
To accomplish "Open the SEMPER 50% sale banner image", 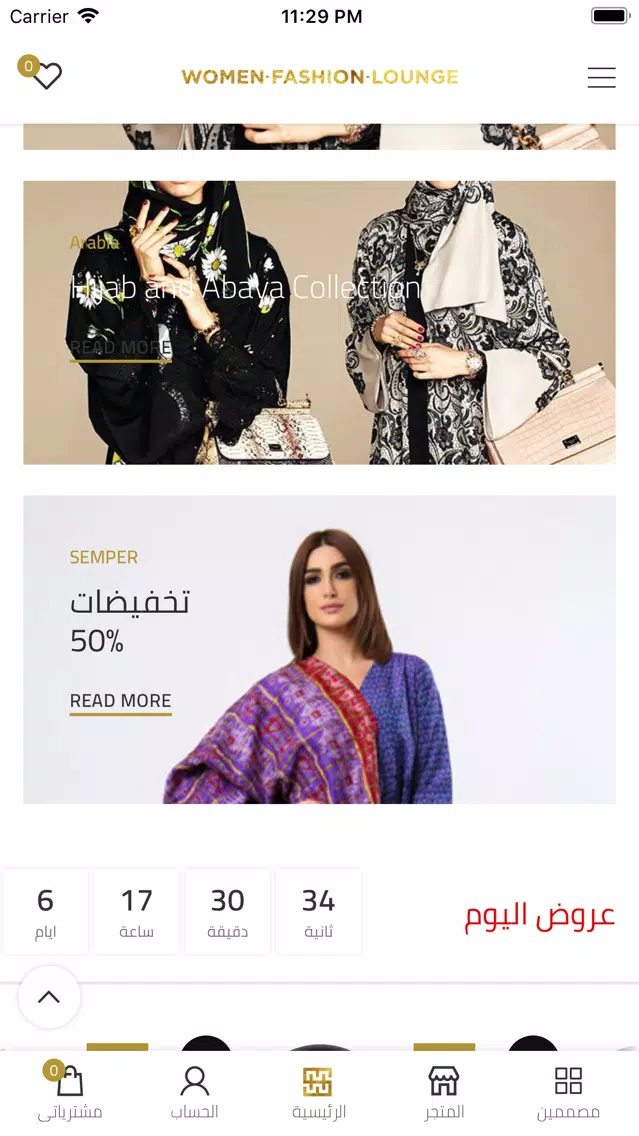I will click(320, 650).
